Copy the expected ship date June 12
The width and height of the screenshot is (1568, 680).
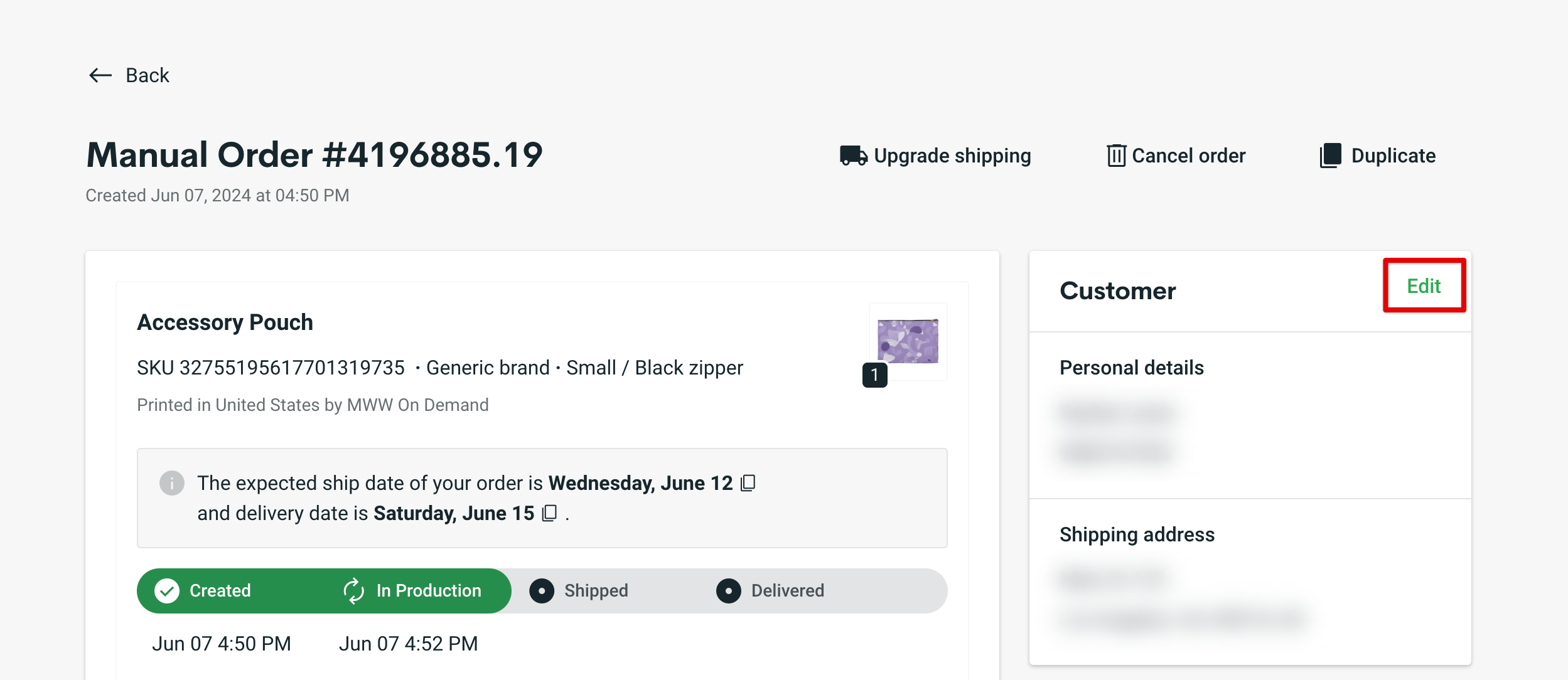pyautogui.click(x=749, y=483)
